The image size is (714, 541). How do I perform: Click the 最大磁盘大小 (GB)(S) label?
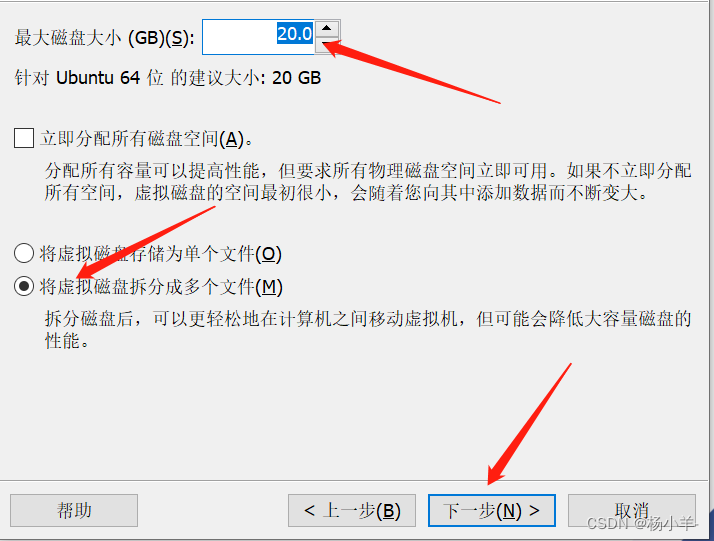104,38
